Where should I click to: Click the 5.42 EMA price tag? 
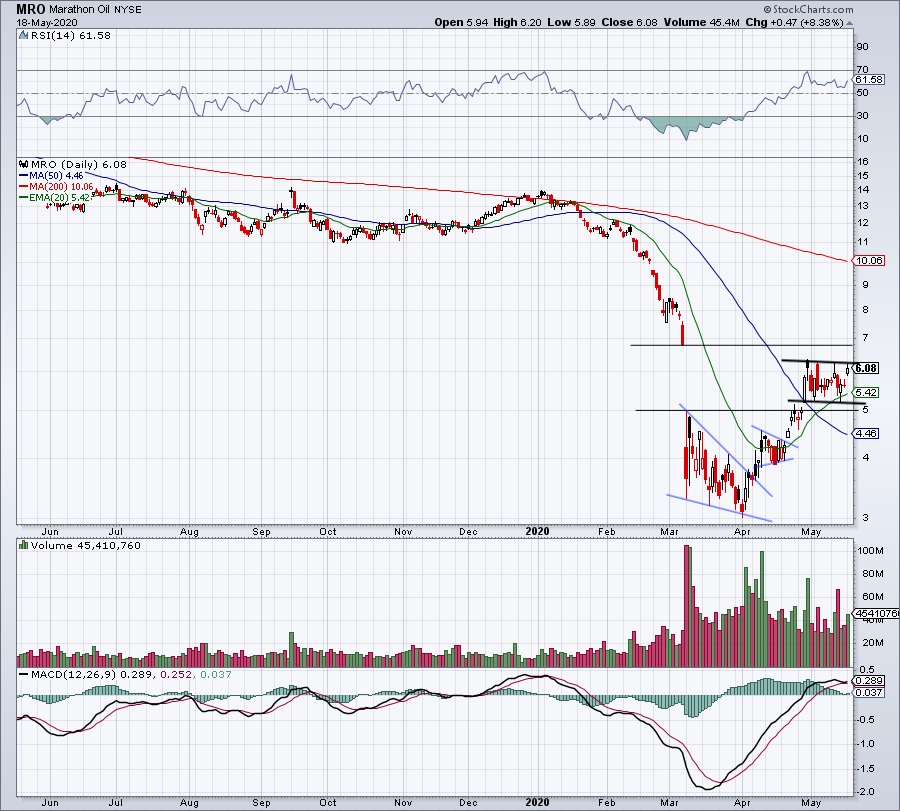point(866,393)
